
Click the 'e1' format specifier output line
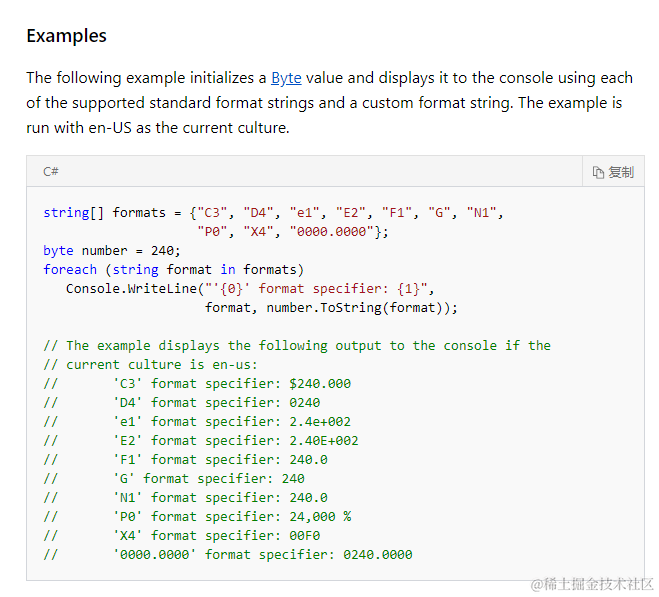(x=197, y=422)
